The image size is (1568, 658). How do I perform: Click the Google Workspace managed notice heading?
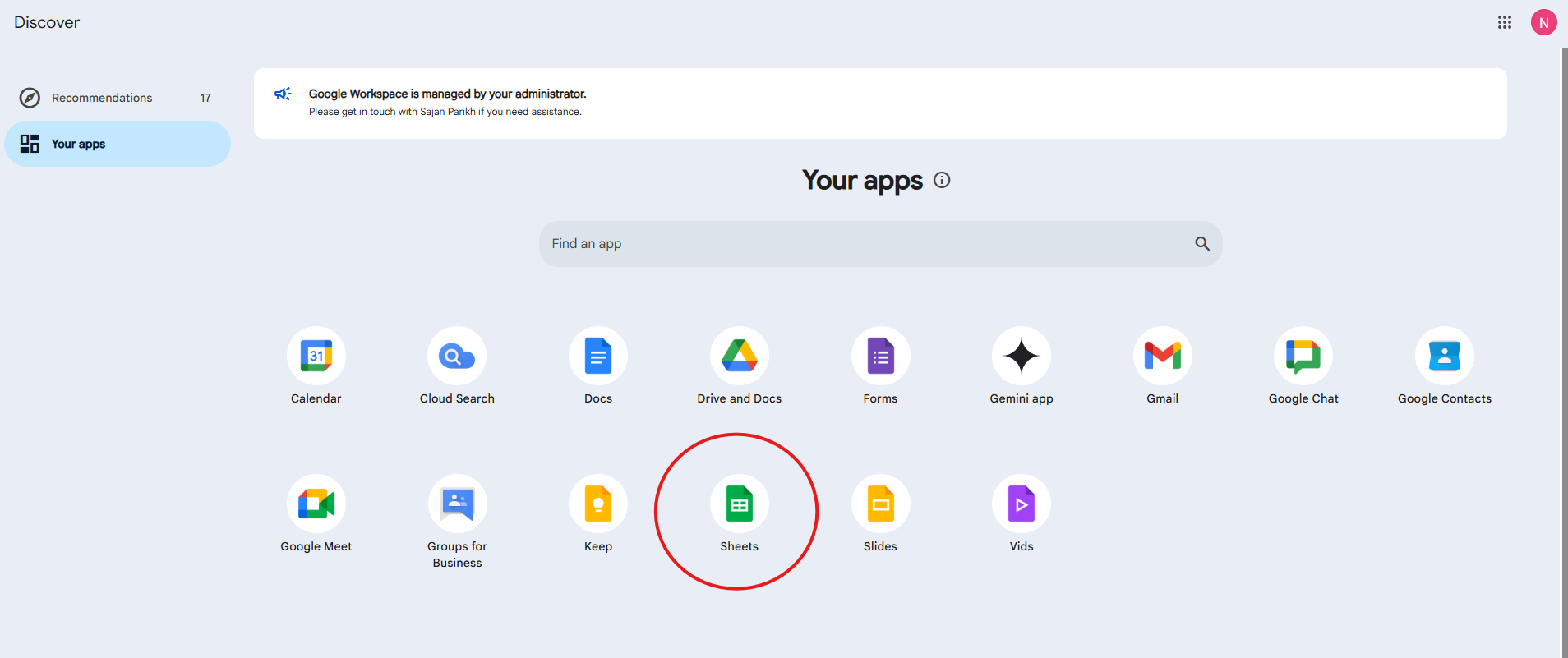click(x=448, y=94)
